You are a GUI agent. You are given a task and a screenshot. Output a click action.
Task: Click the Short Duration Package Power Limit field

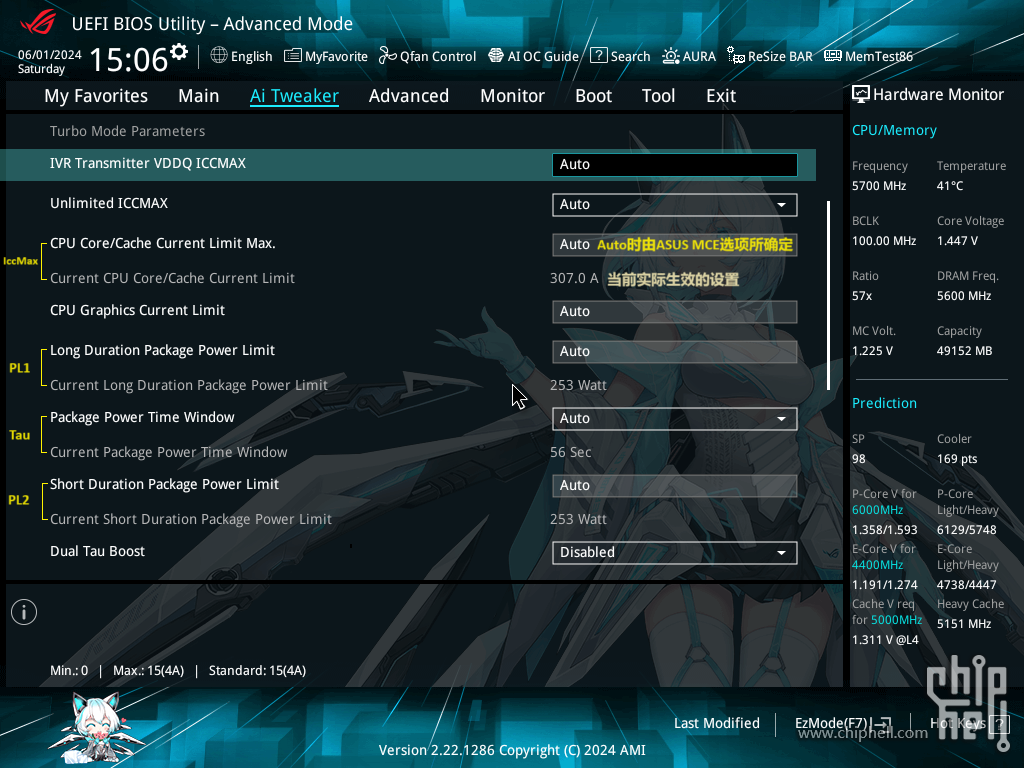point(675,485)
